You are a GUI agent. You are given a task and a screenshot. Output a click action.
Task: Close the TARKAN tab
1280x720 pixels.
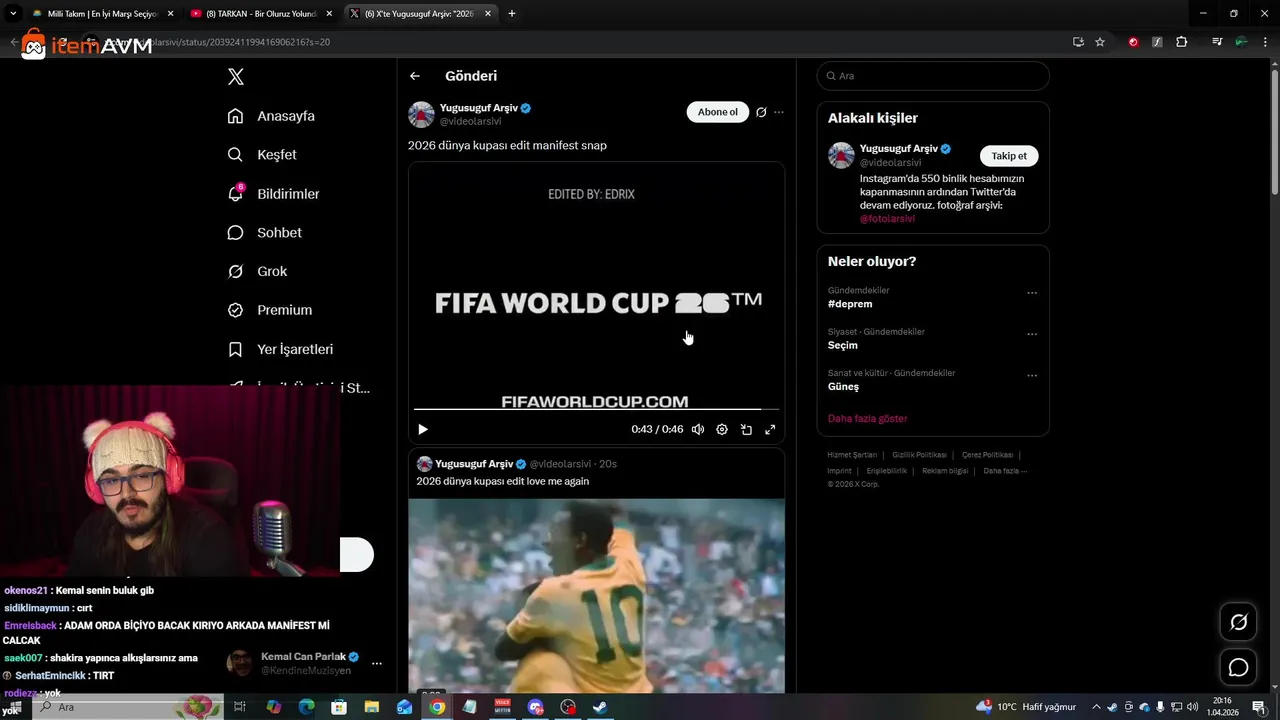[329, 14]
